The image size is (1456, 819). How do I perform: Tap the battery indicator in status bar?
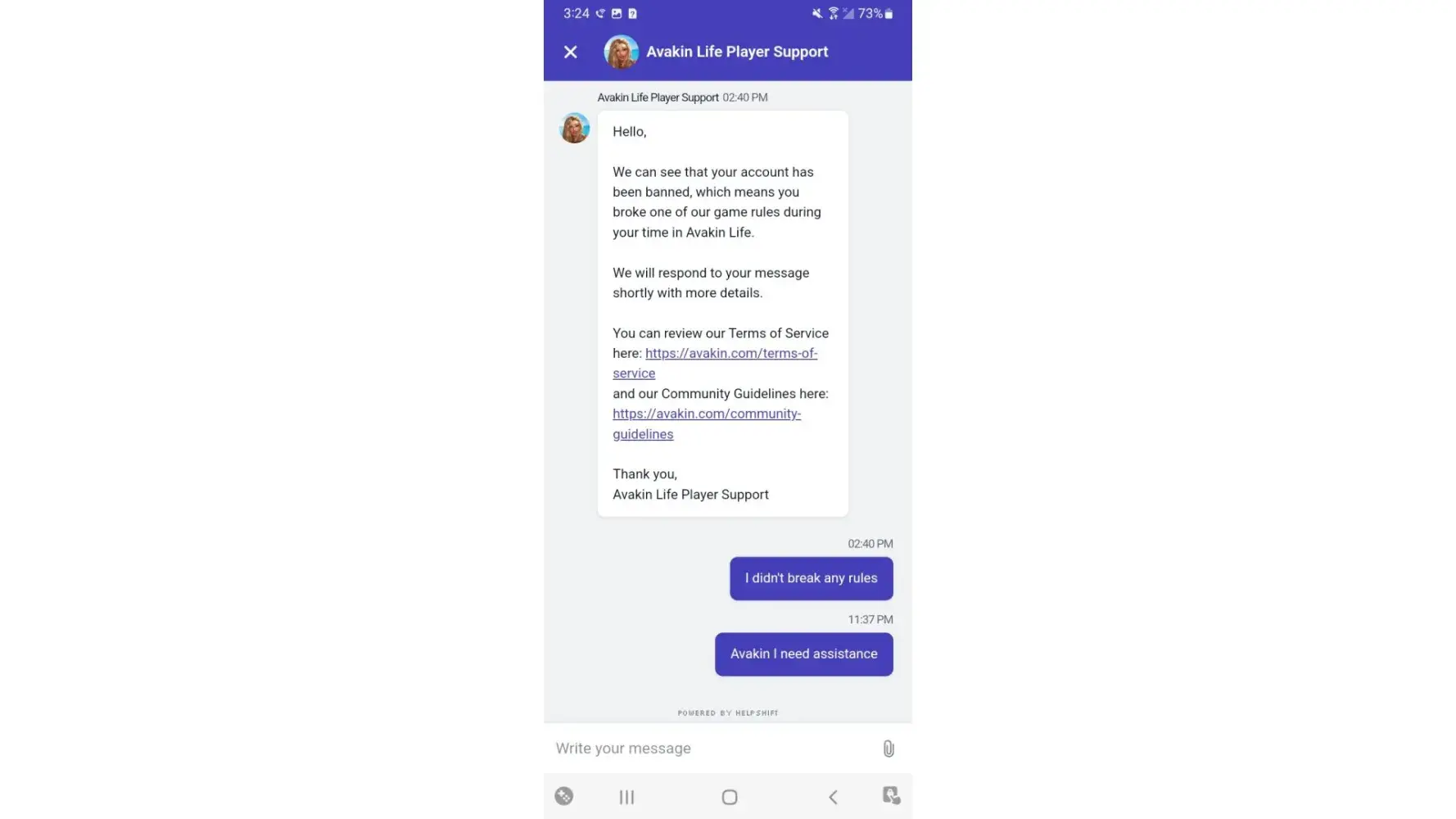(875, 14)
